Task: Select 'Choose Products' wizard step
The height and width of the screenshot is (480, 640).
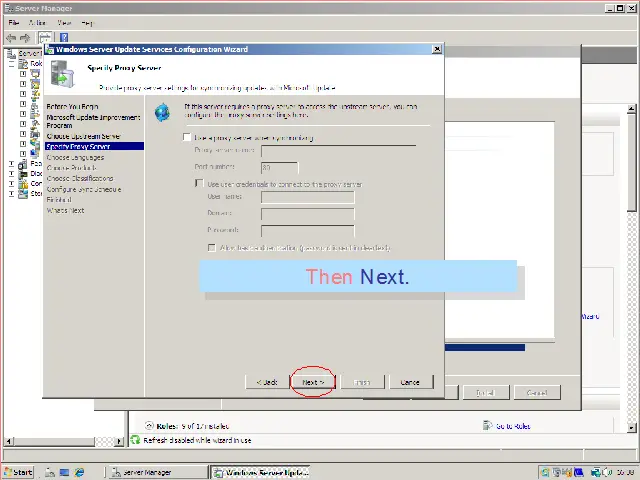Action: (x=71, y=168)
